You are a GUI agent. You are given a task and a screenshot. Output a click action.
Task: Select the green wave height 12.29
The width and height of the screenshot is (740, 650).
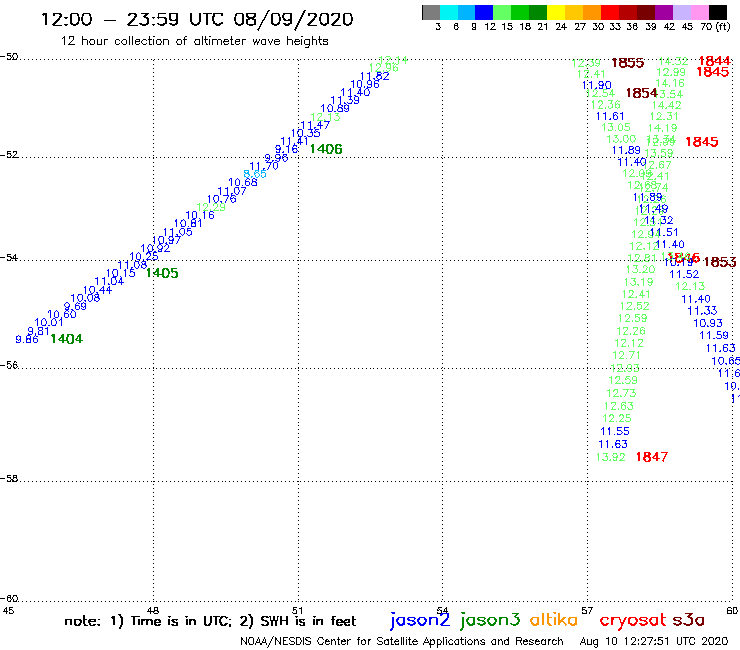coord(211,207)
